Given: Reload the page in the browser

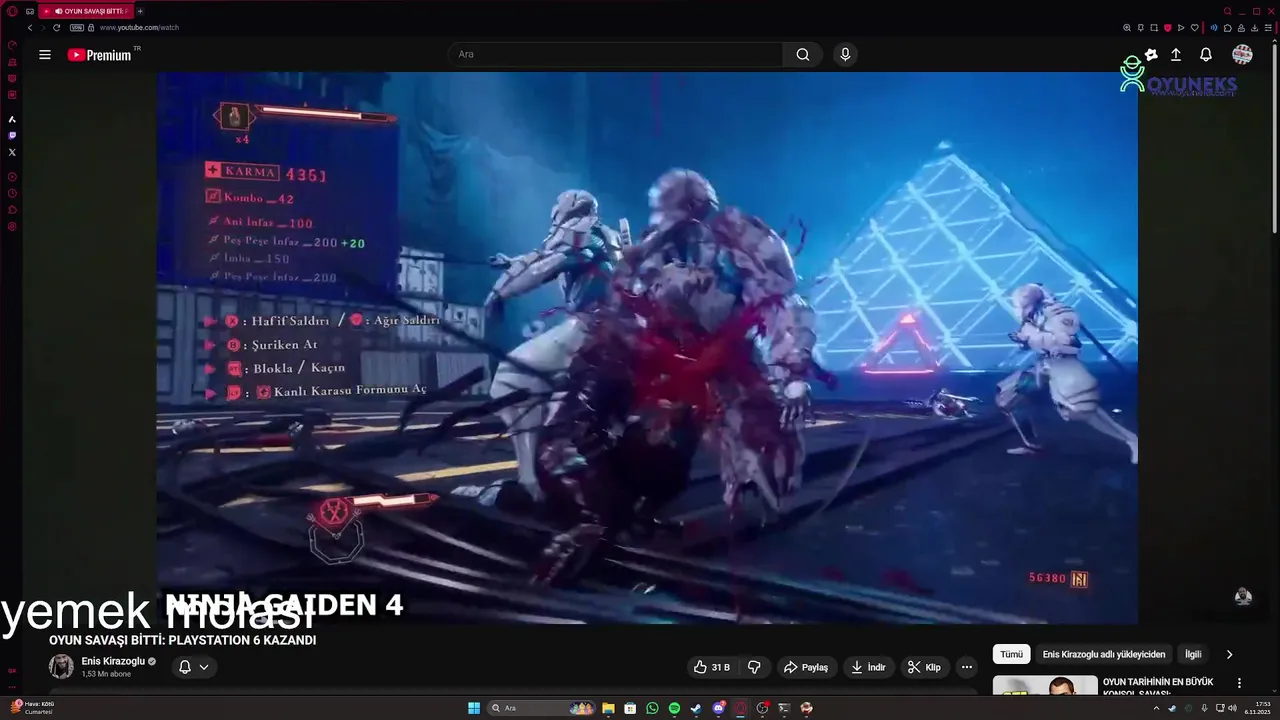Looking at the screenshot, I should point(56,28).
